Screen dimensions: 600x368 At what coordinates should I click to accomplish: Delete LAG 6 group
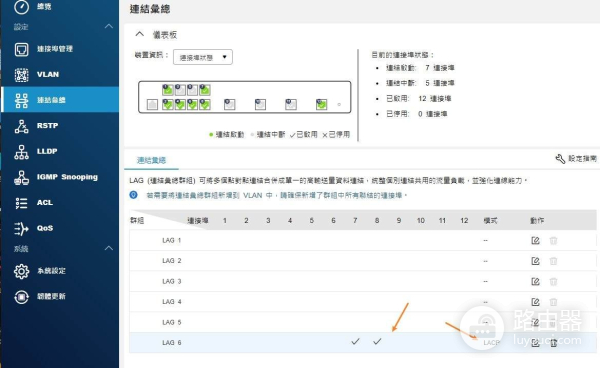click(553, 343)
